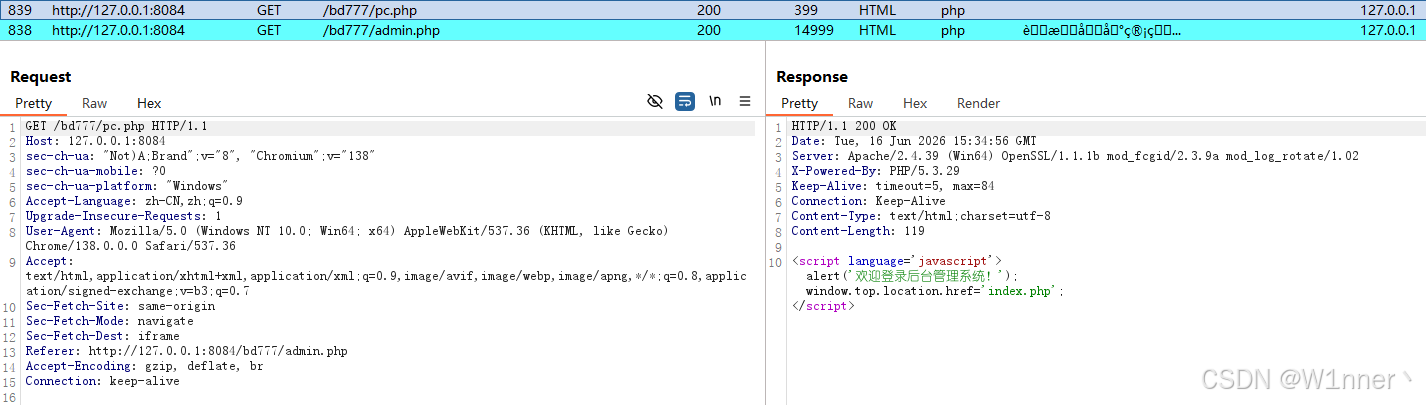Select history row 838 admin.php

(713, 30)
